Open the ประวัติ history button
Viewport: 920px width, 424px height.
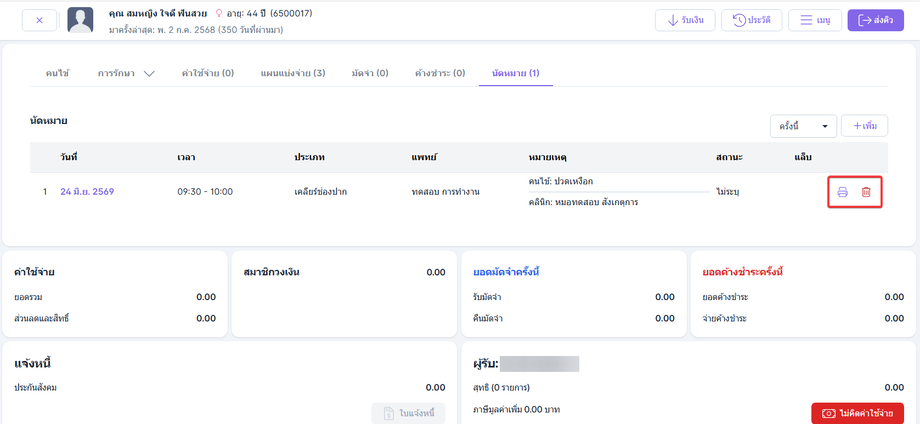tap(752, 21)
